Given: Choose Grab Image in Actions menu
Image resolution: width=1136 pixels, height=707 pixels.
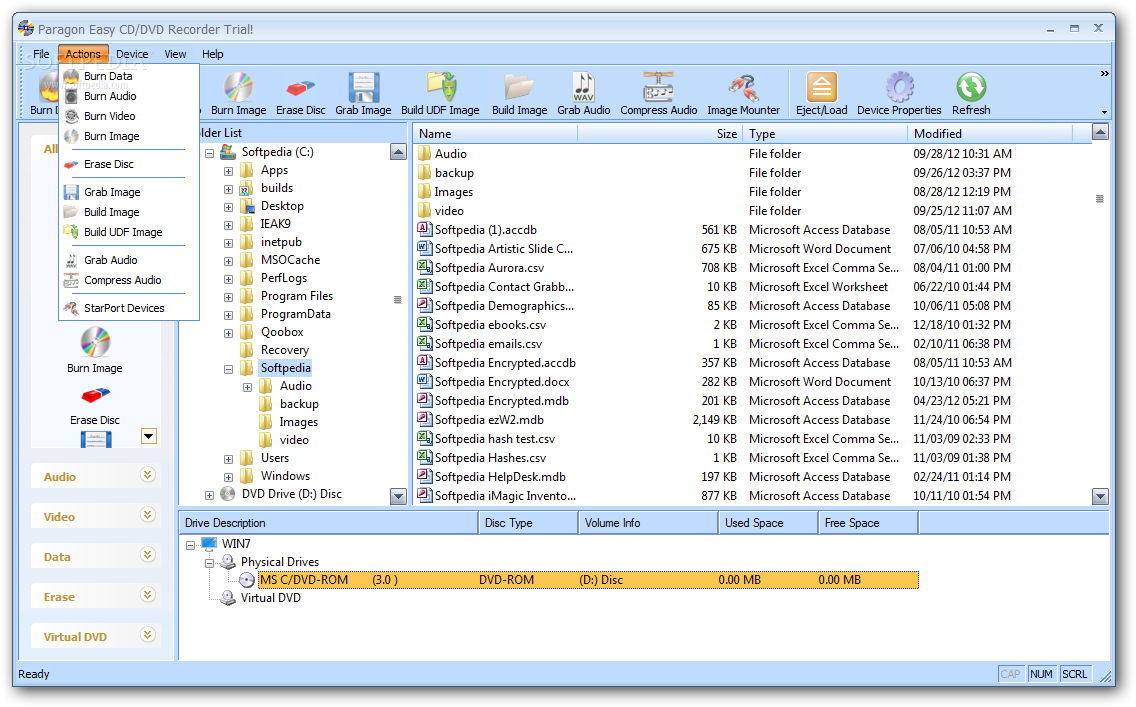Looking at the screenshot, I should click(x=112, y=192).
